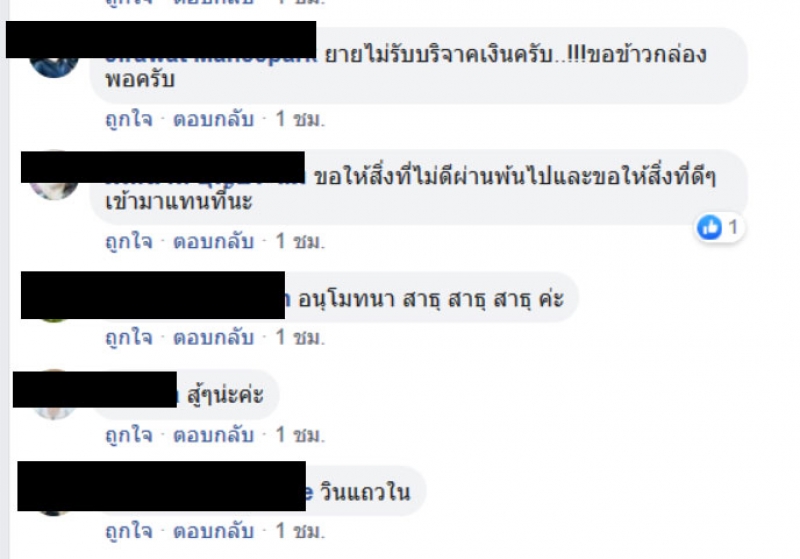This screenshot has height=559, width=800.
Task: Like (ถูกใจ) the สู้ๆน่ะค่ะ comment
Action: point(129,435)
